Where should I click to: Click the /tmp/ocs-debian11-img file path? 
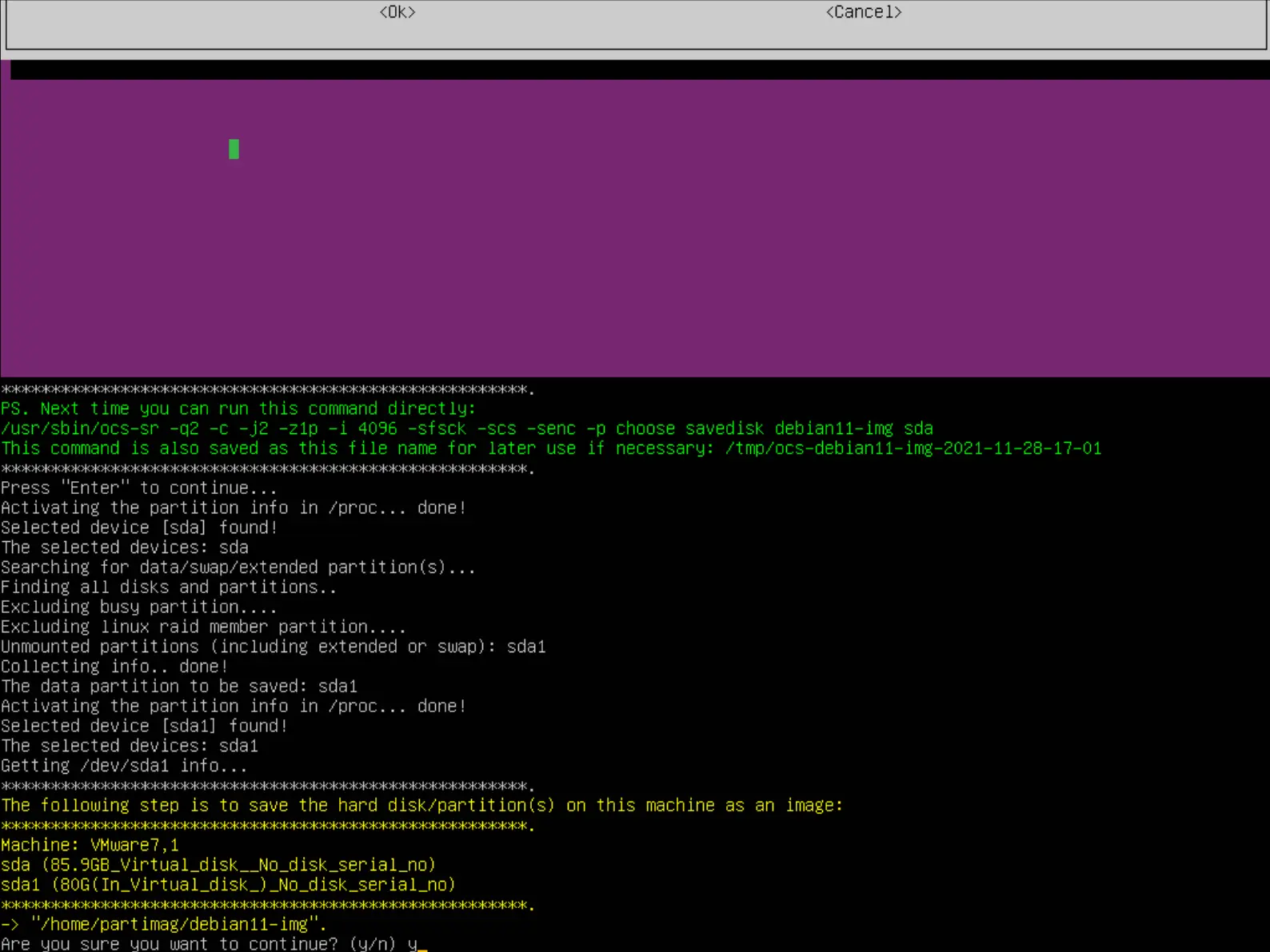(x=913, y=448)
